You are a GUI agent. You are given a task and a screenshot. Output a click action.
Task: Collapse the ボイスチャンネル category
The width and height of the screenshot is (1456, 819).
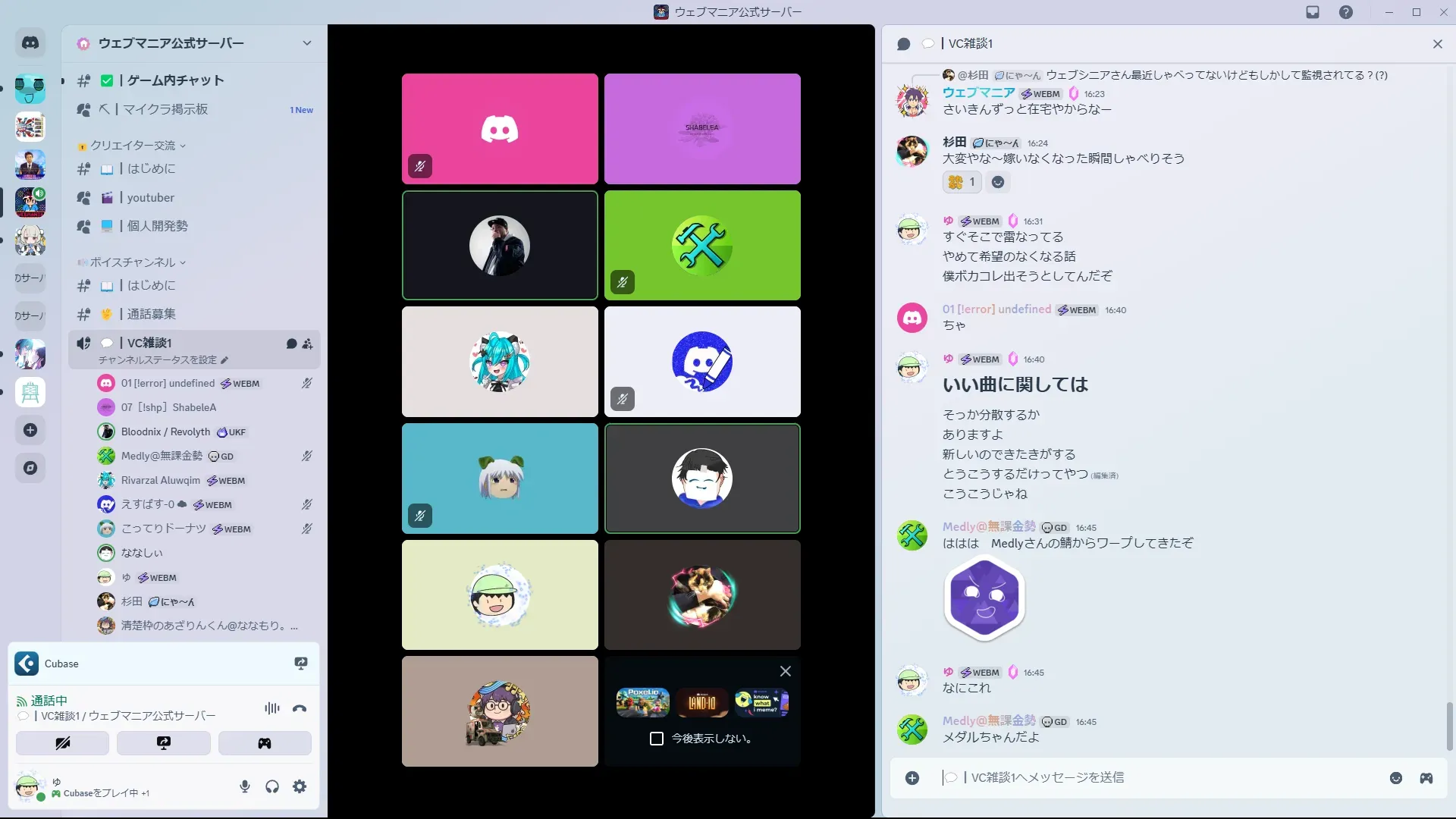pos(133,262)
